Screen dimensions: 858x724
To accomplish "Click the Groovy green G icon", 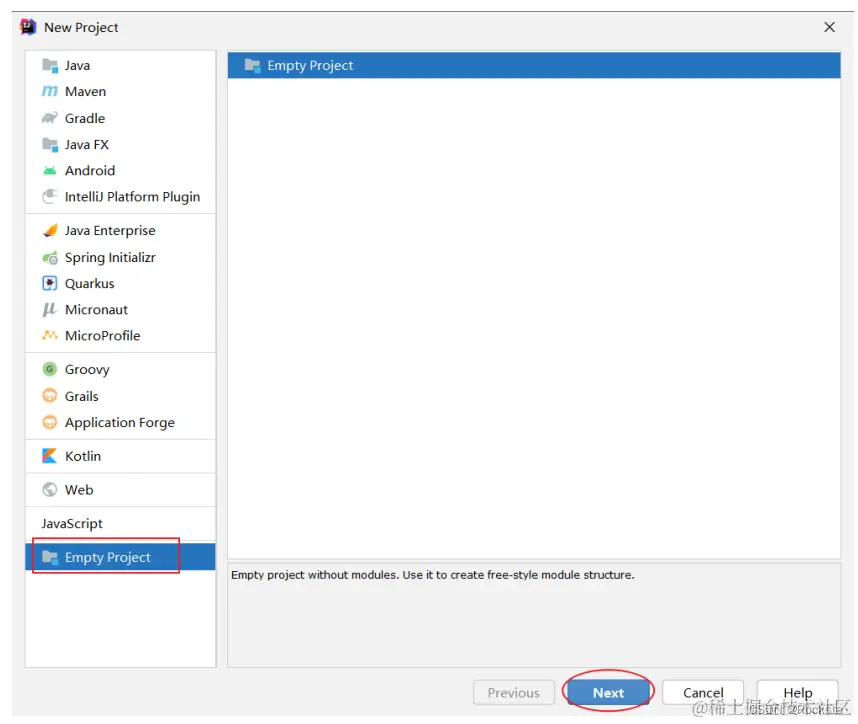I will [x=50, y=369].
